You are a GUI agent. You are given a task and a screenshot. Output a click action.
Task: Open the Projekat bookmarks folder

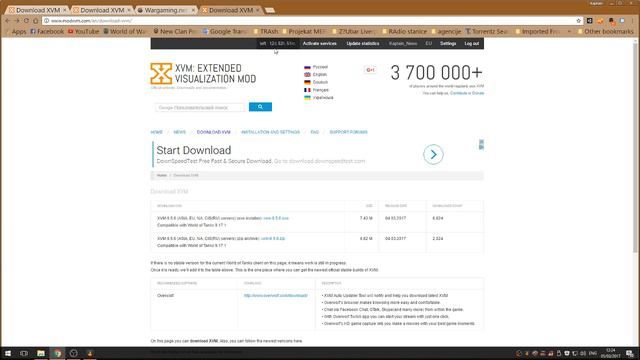coord(304,31)
